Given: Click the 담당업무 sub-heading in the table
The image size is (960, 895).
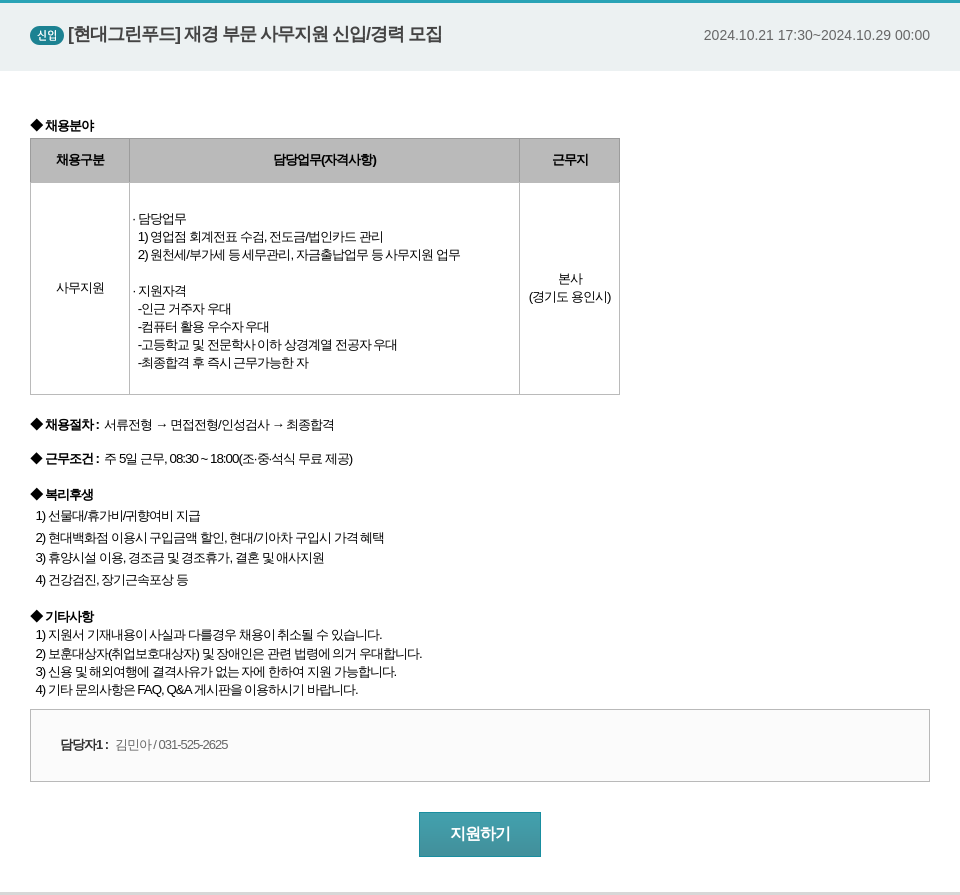Looking at the screenshot, I should (160, 219).
